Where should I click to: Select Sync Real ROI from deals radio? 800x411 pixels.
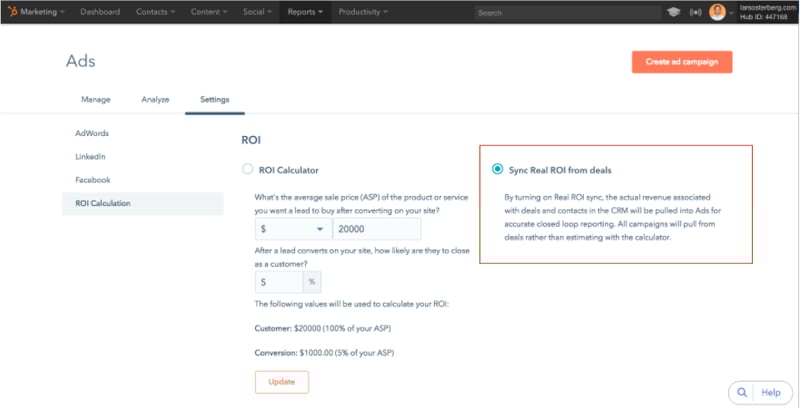(x=497, y=169)
